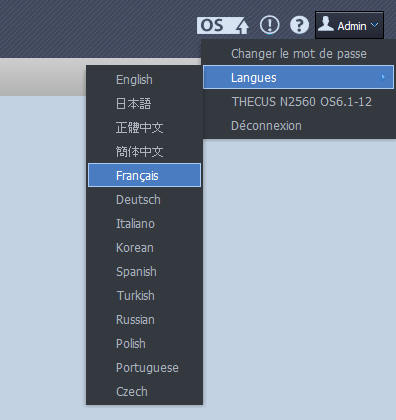Change language to Czech

(x=144, y=392)
